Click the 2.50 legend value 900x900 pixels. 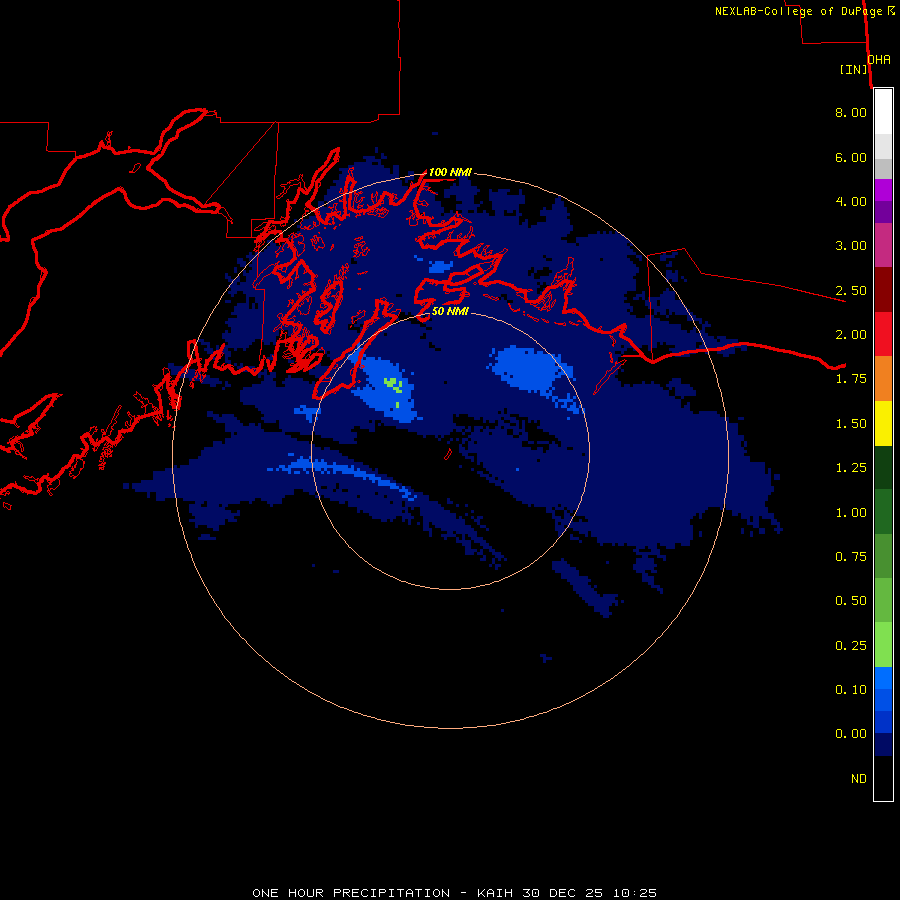[851, 290]
